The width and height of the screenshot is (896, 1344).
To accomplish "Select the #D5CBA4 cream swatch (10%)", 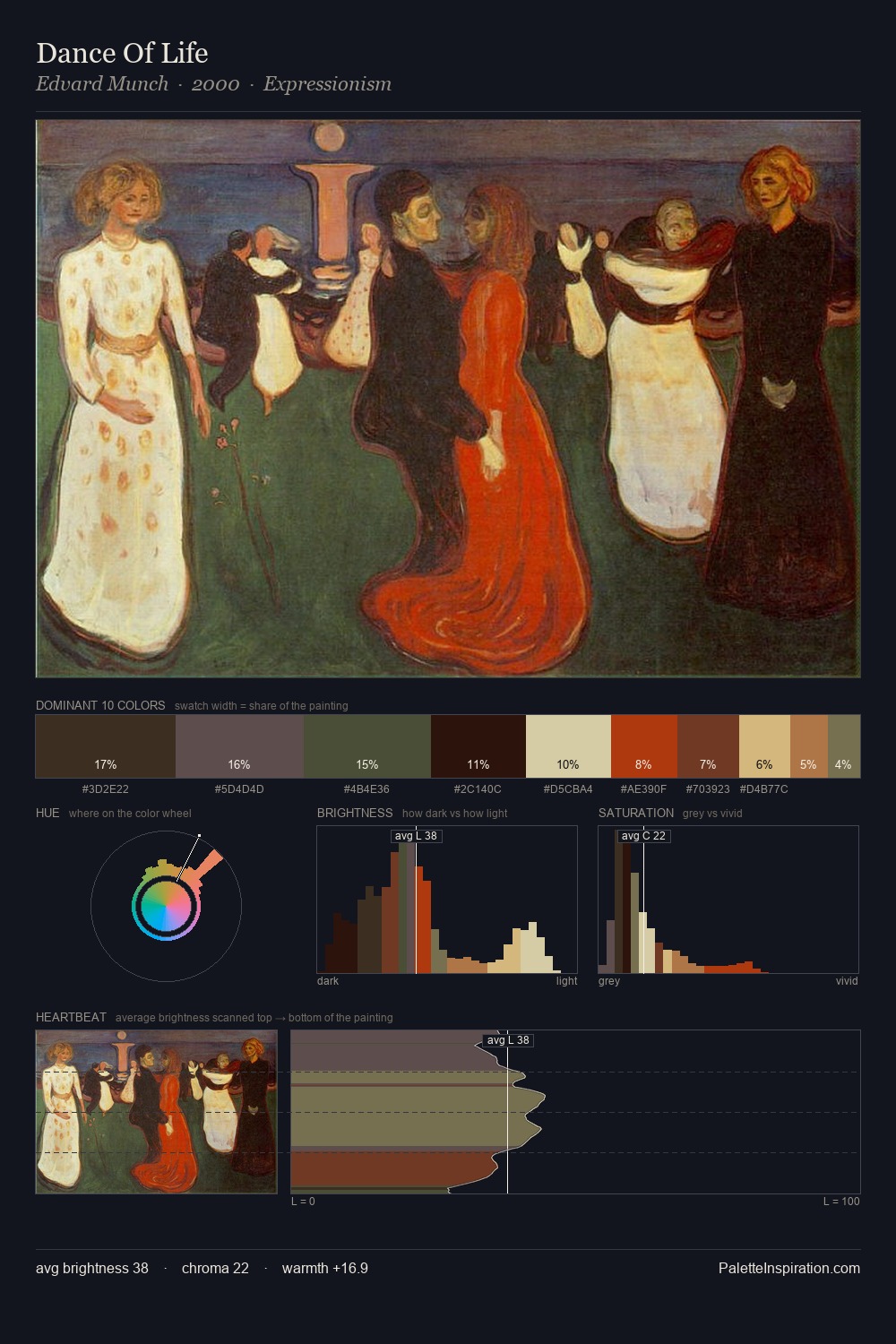I will (x=568, y=746).
